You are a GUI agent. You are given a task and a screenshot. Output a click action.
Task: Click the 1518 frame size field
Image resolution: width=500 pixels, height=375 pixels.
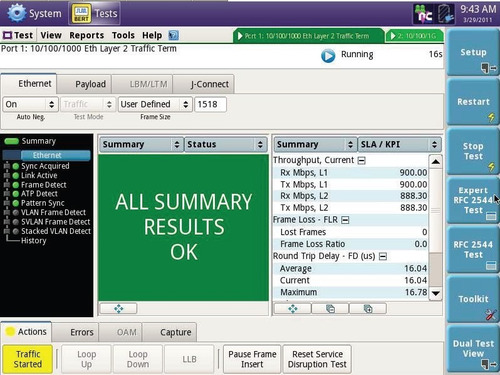pyautogui.click(x=210, y=104)
